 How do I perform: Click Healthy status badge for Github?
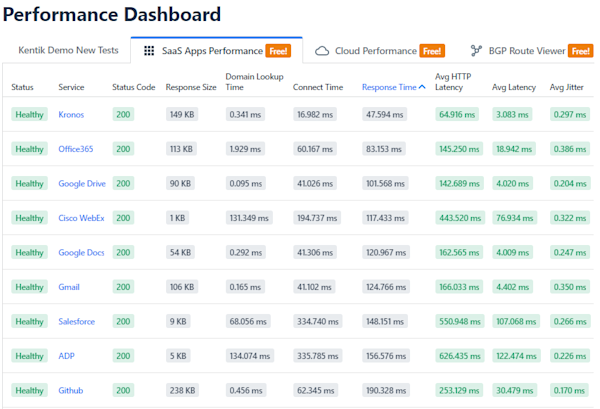pyautogui.click(x=29, y=390)
